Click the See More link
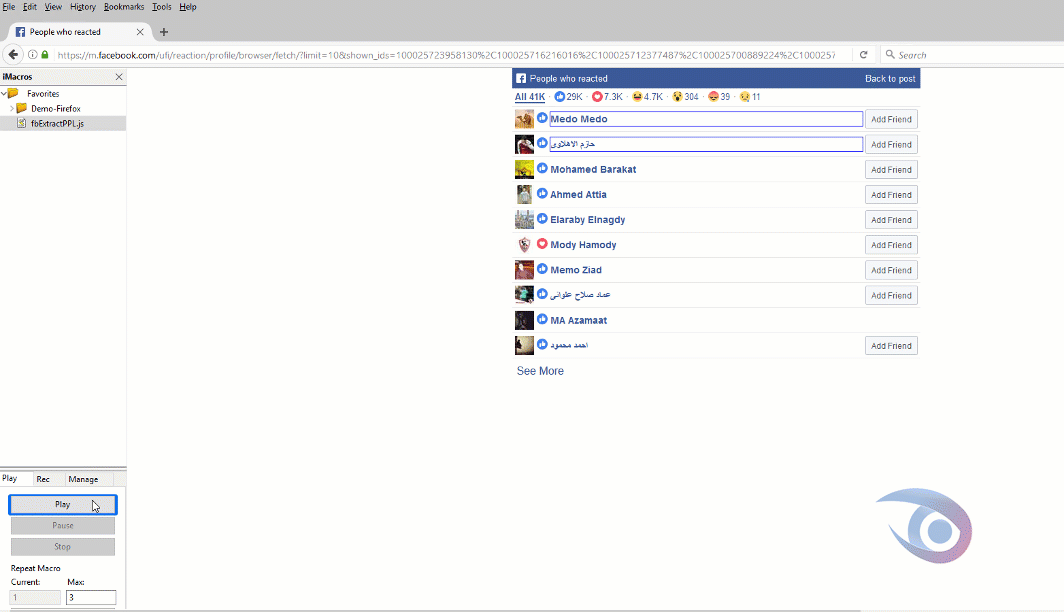This screenshot has height=612, width=1064. tap(540, 371)
